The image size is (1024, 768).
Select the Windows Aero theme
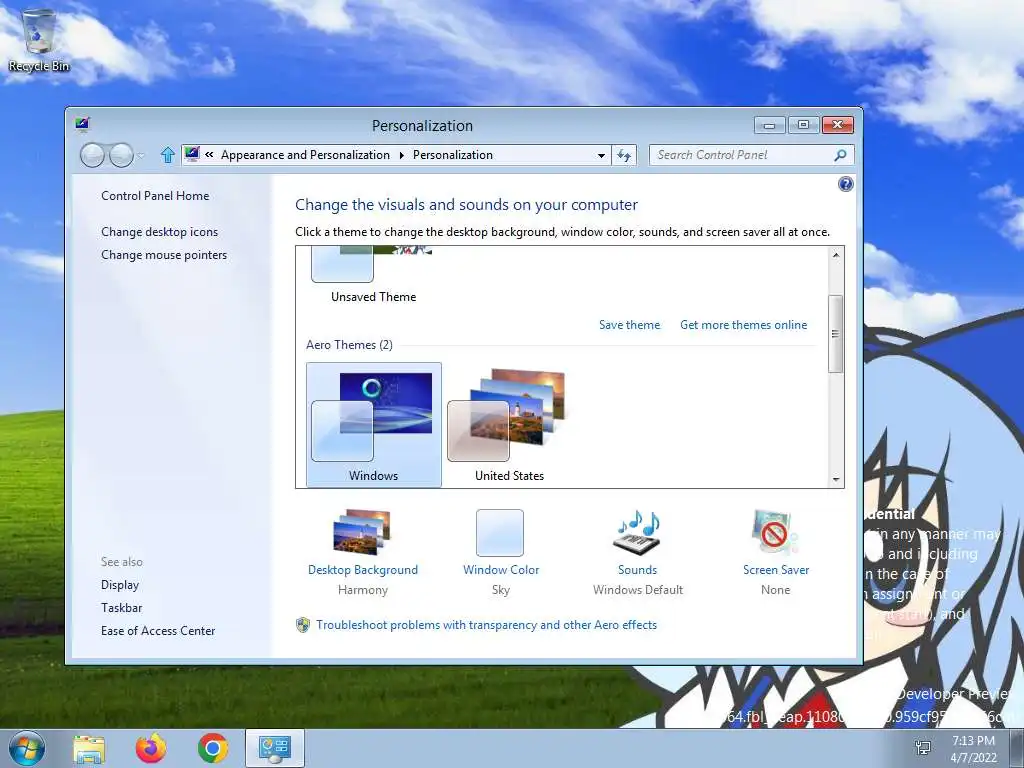tap(374, 424)
